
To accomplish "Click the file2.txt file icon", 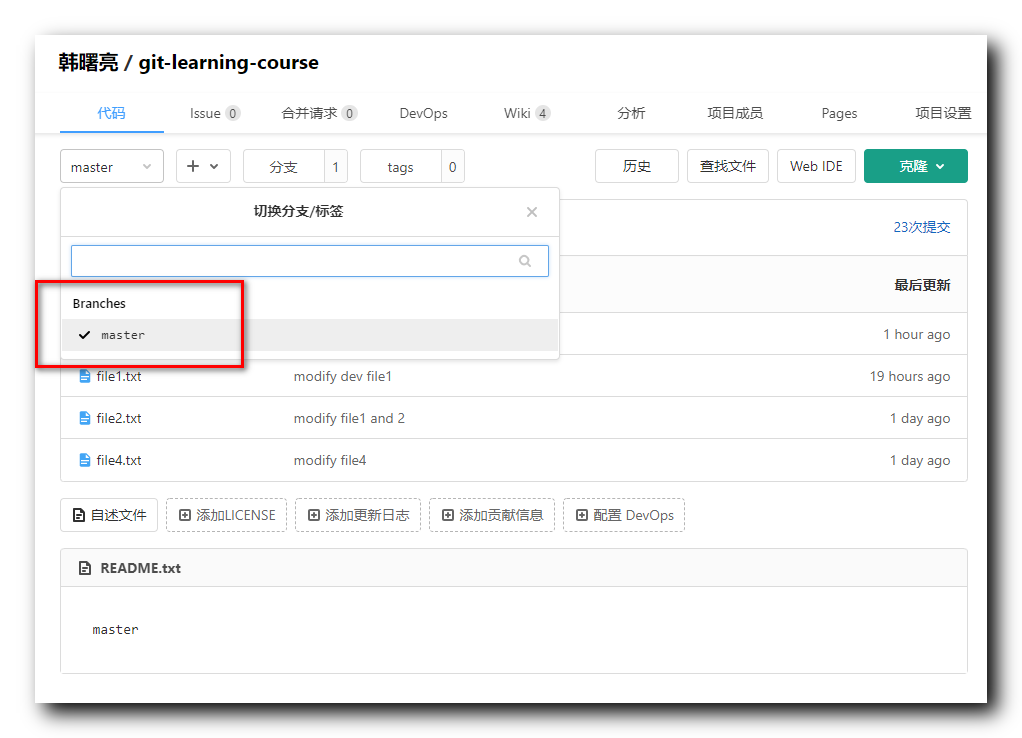I will coord(85,418).
